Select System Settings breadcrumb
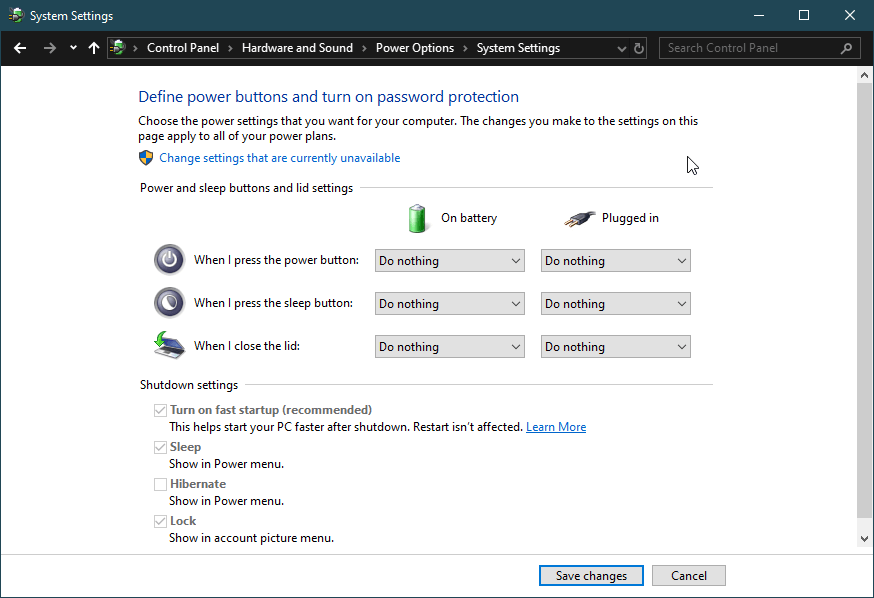The image size is (874, 598). click(518, 48)
